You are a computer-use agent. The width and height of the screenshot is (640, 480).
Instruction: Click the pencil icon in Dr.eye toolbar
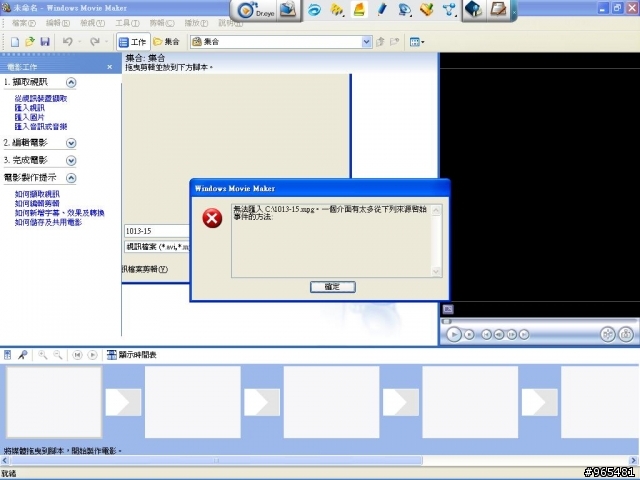(x=382, y=10)
